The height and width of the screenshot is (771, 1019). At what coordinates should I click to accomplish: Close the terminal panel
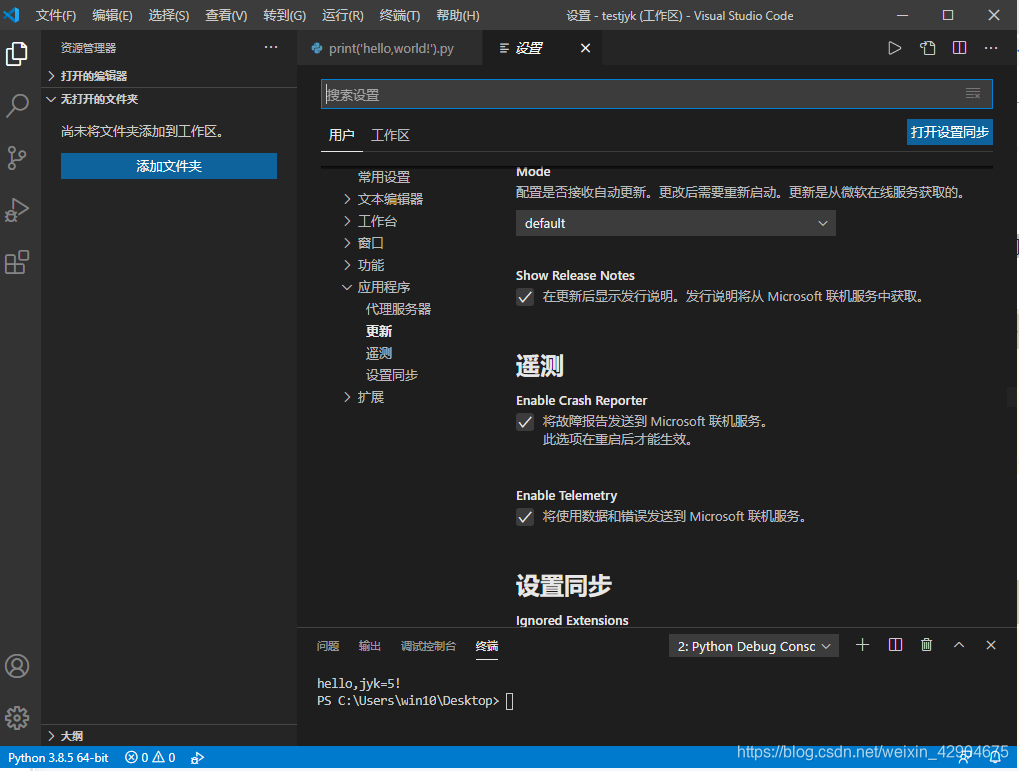click(990, 645)
